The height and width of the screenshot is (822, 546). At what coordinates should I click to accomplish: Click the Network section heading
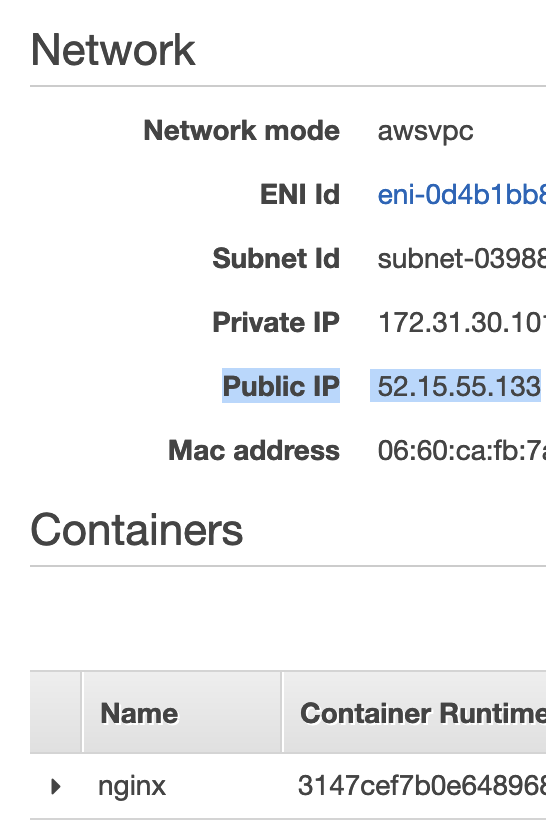click(x=113, y=50)
